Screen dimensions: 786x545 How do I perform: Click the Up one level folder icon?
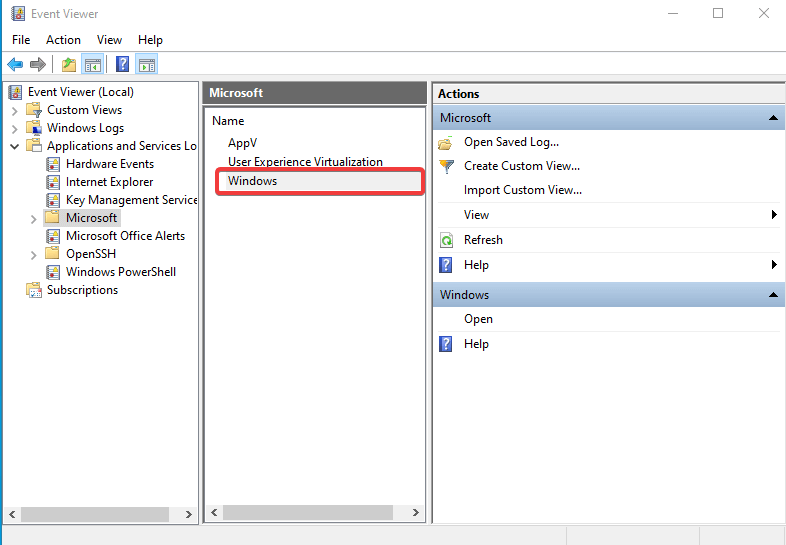point(69,64)
